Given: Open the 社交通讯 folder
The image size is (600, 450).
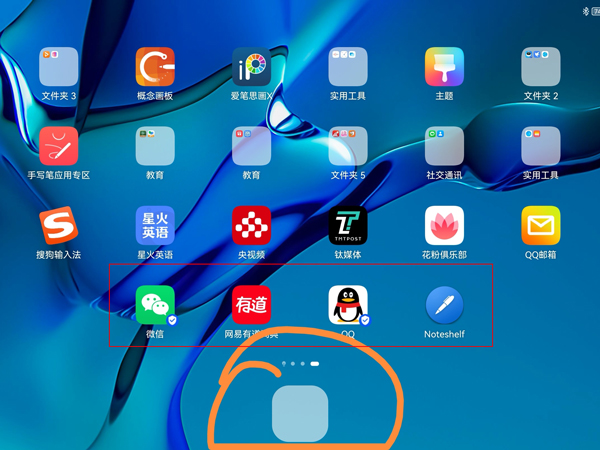Looking at the screenshot, I should pos(444,146).
